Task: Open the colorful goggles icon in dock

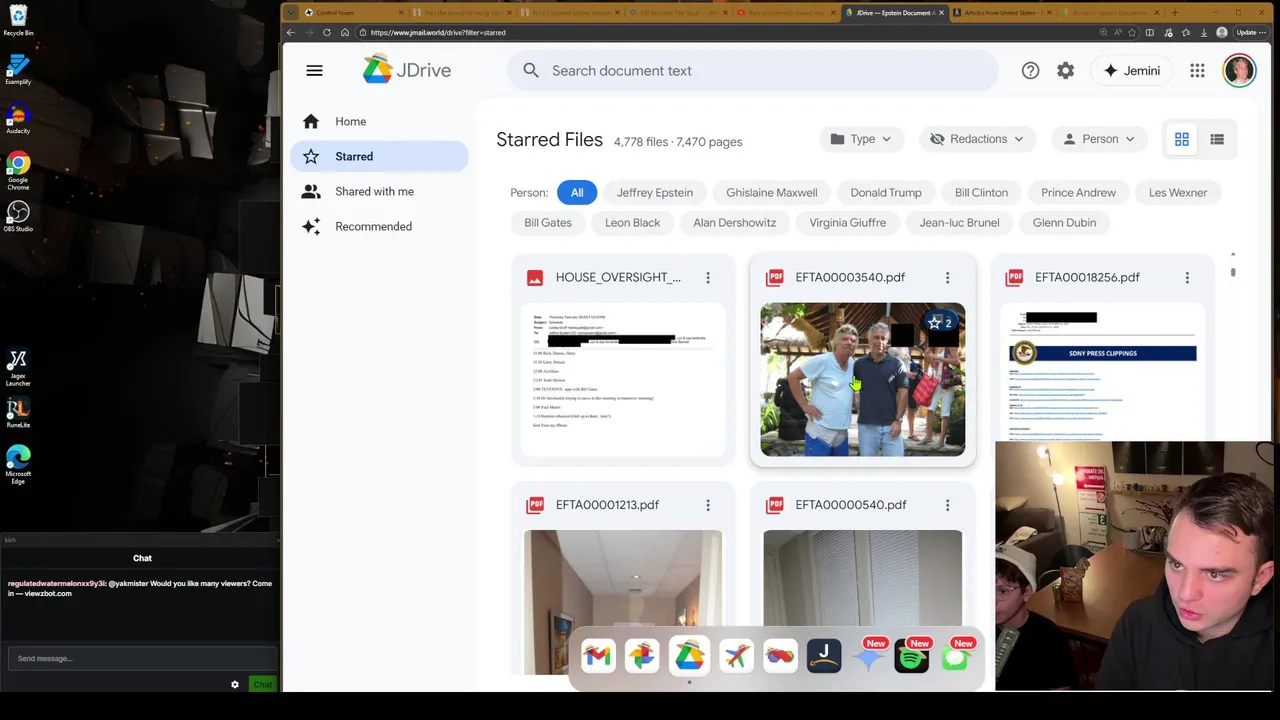Action: (780, 656)
